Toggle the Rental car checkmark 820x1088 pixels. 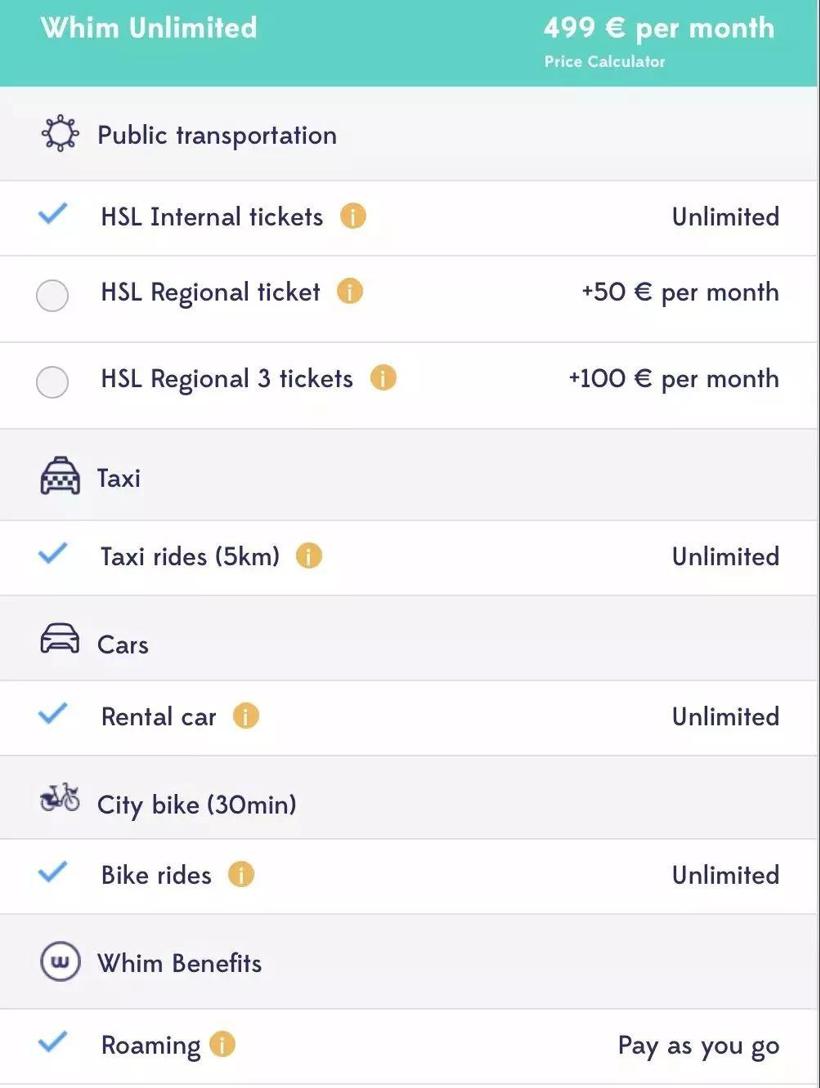click(53, 713)
